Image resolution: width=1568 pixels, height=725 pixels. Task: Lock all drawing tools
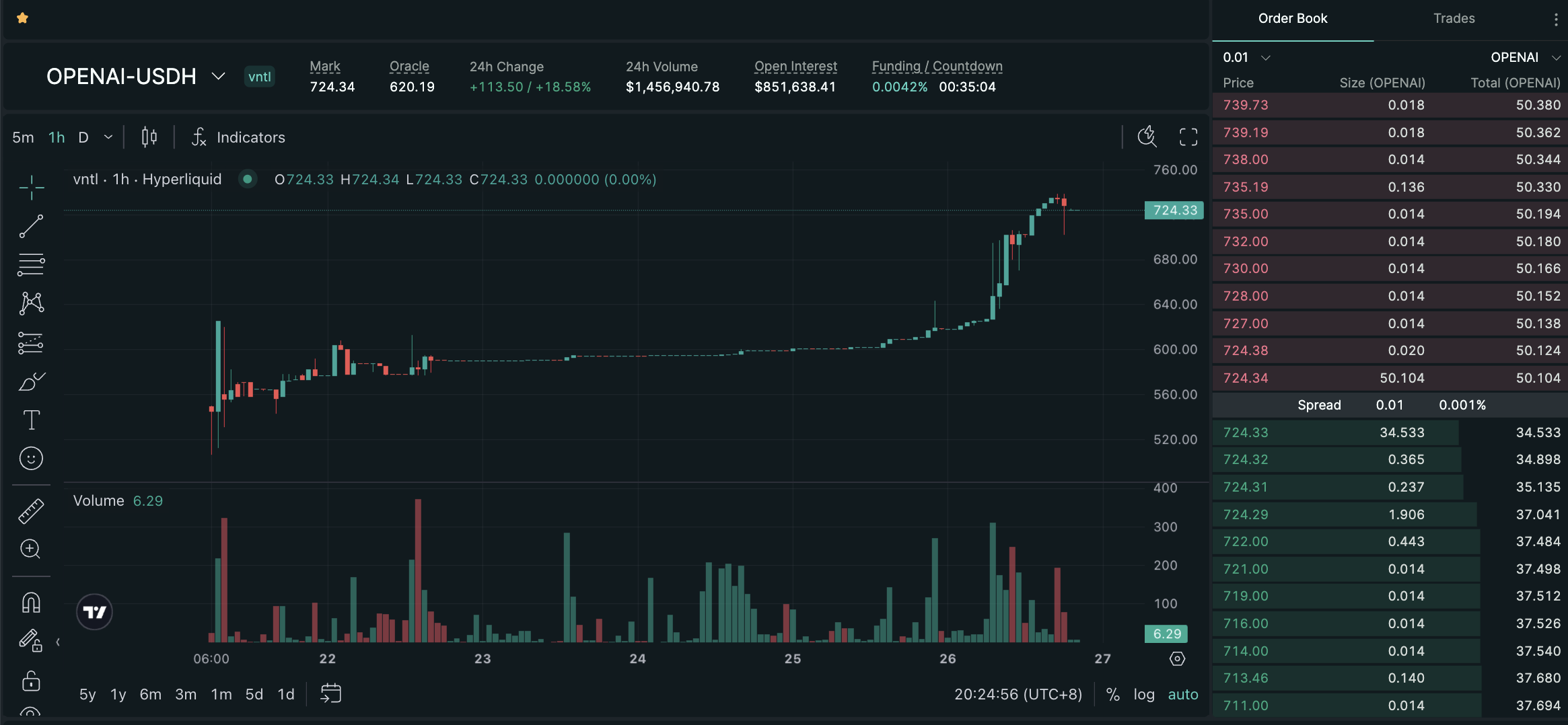32,681
